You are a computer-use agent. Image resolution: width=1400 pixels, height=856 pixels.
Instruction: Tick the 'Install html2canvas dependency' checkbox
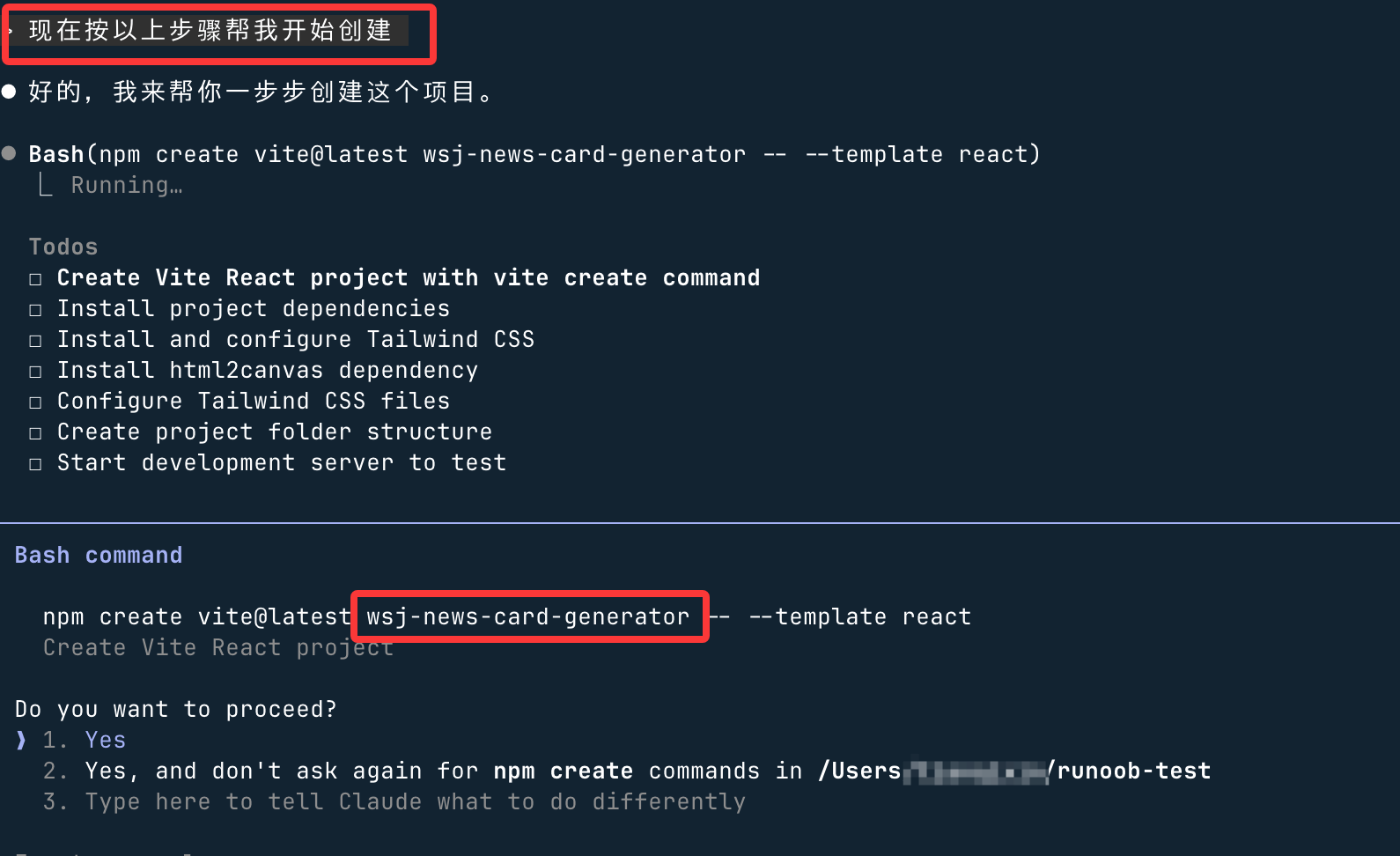[x=35, y=372]
